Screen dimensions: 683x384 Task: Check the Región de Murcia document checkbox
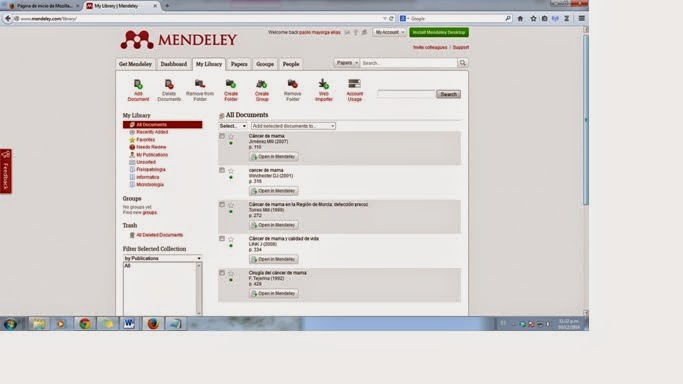(222, 205)
